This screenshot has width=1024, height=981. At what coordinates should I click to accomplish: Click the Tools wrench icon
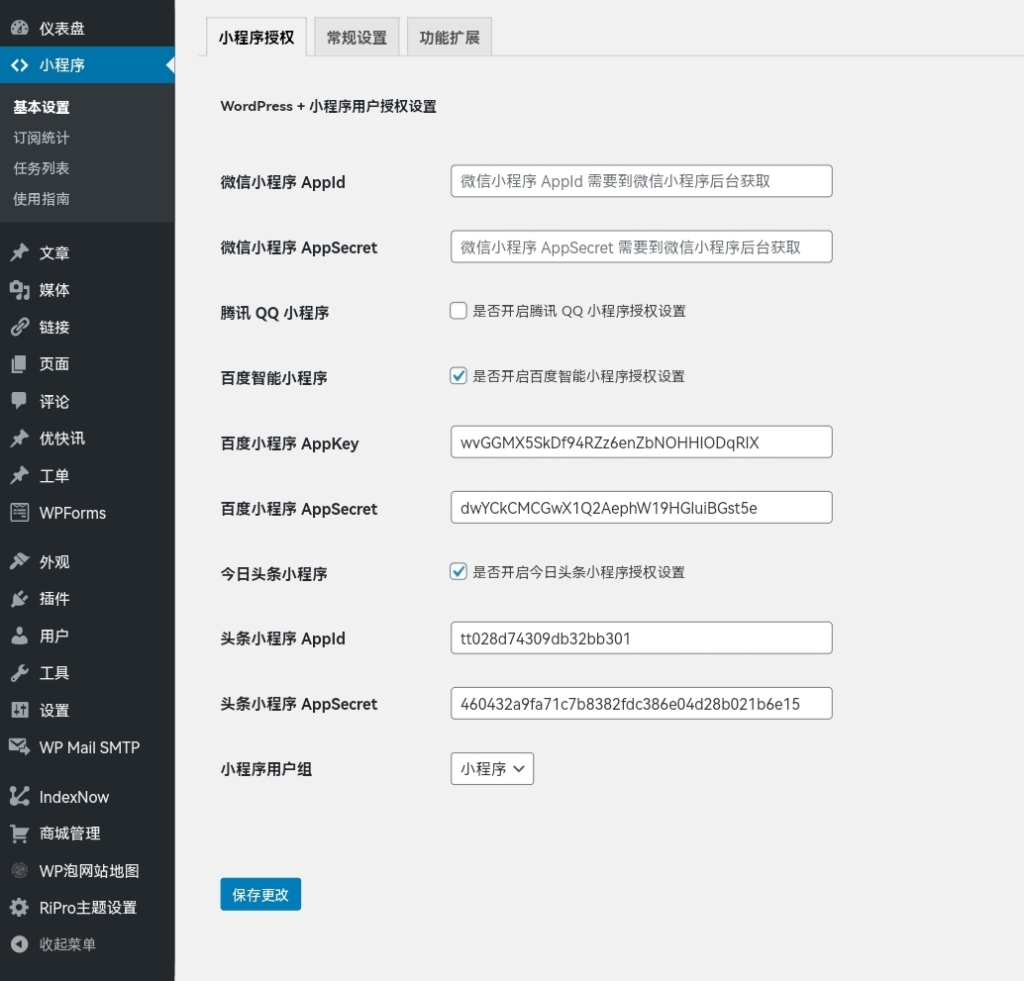19,673
